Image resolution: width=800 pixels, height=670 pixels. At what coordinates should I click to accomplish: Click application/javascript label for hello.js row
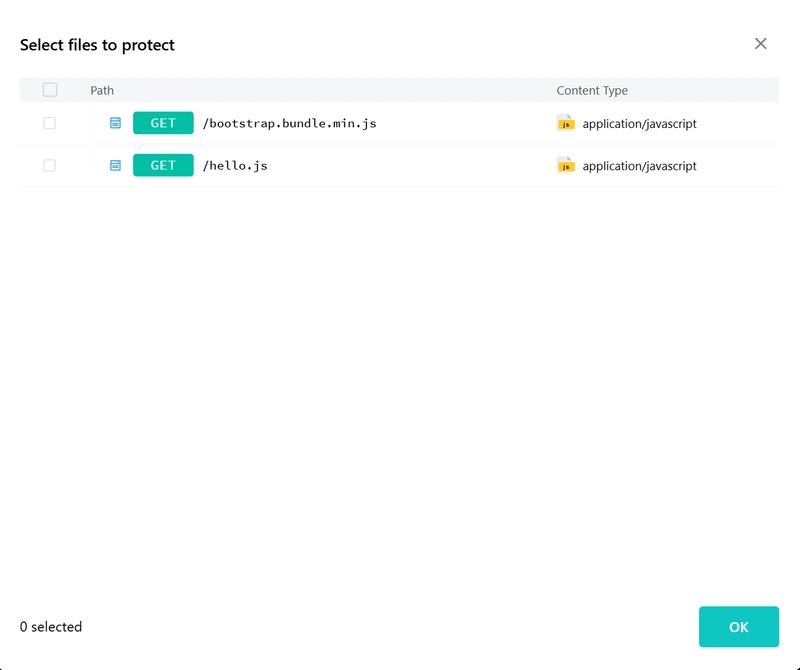click(639, 166)
